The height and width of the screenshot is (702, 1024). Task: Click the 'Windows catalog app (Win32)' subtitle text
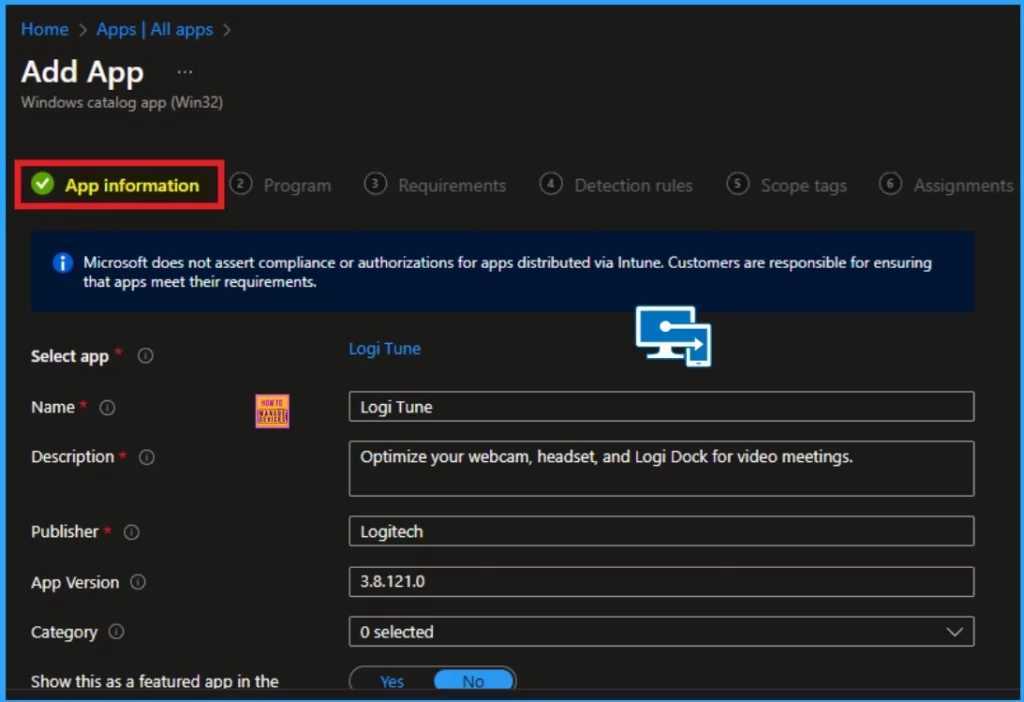pyautogui.click(x=122, y=103)
